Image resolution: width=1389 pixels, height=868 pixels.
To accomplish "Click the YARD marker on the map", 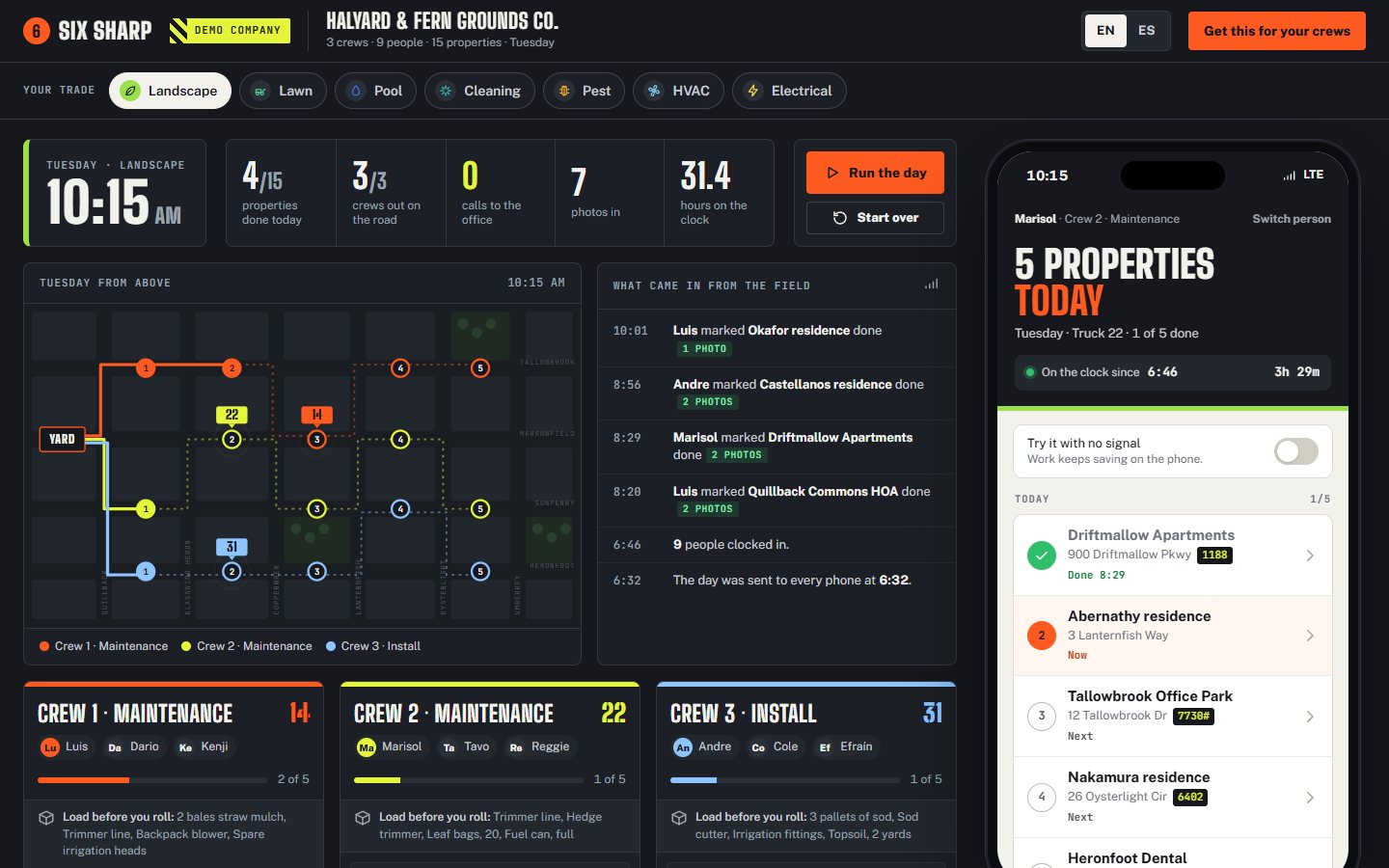I will click(62, 439).
